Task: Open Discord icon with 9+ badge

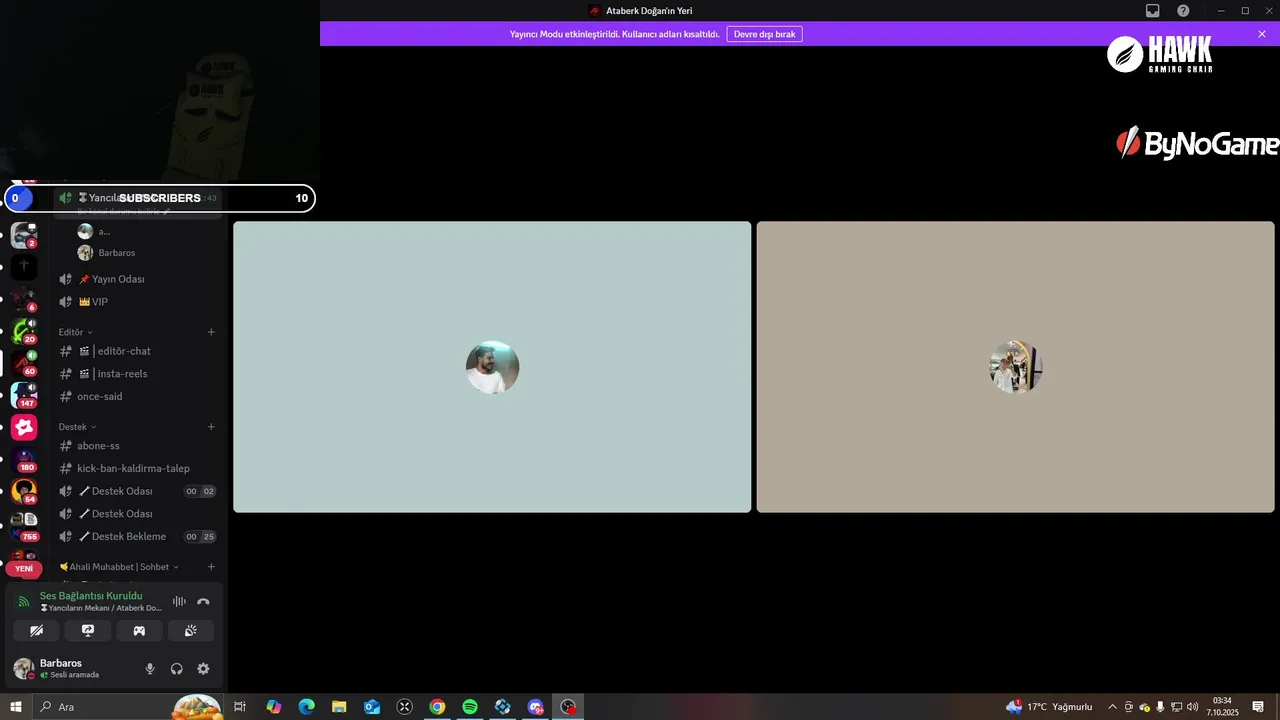Action: (x=536, y=707)
